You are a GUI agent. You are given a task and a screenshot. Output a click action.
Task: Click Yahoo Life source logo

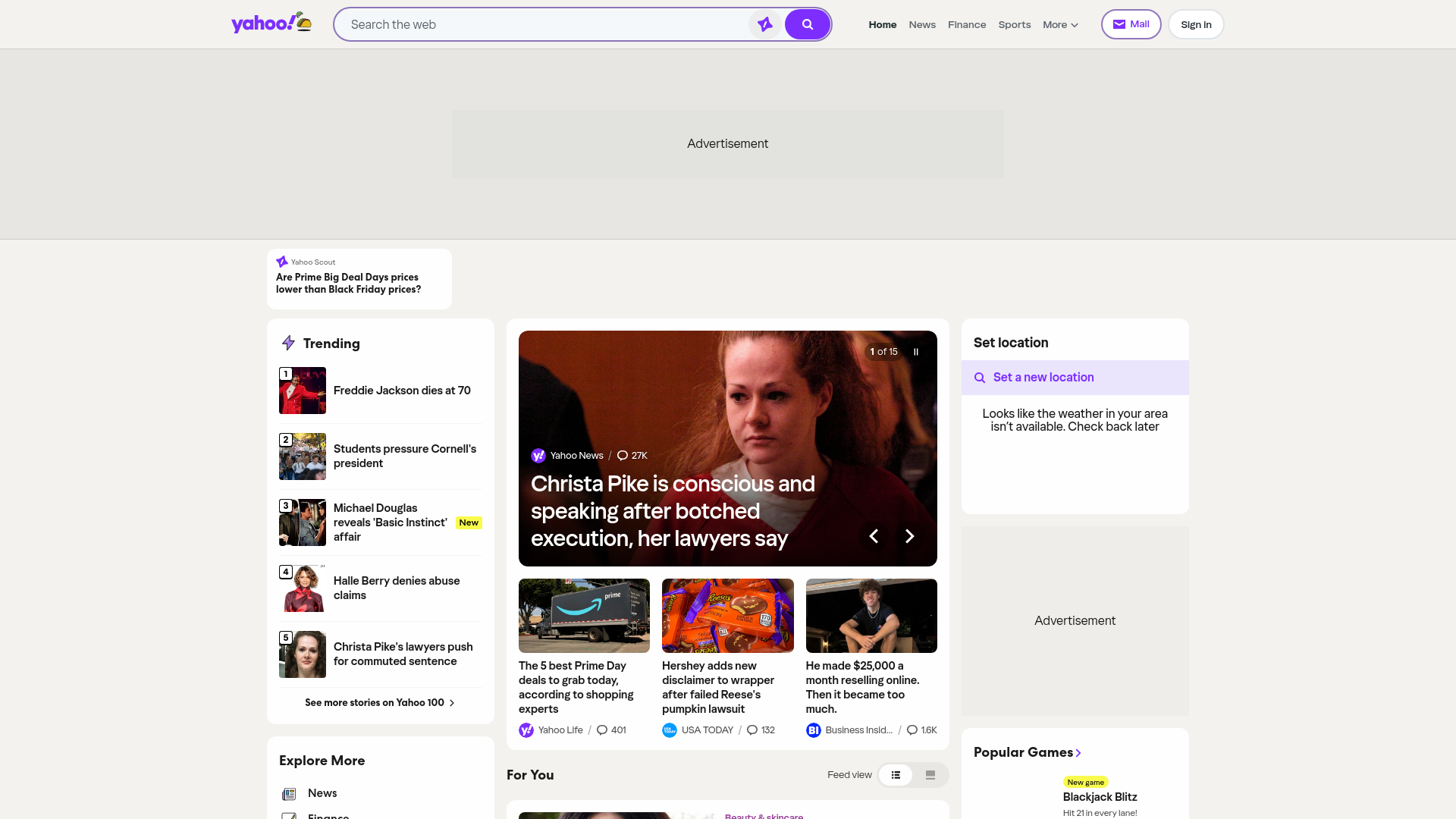click(526, 730)
